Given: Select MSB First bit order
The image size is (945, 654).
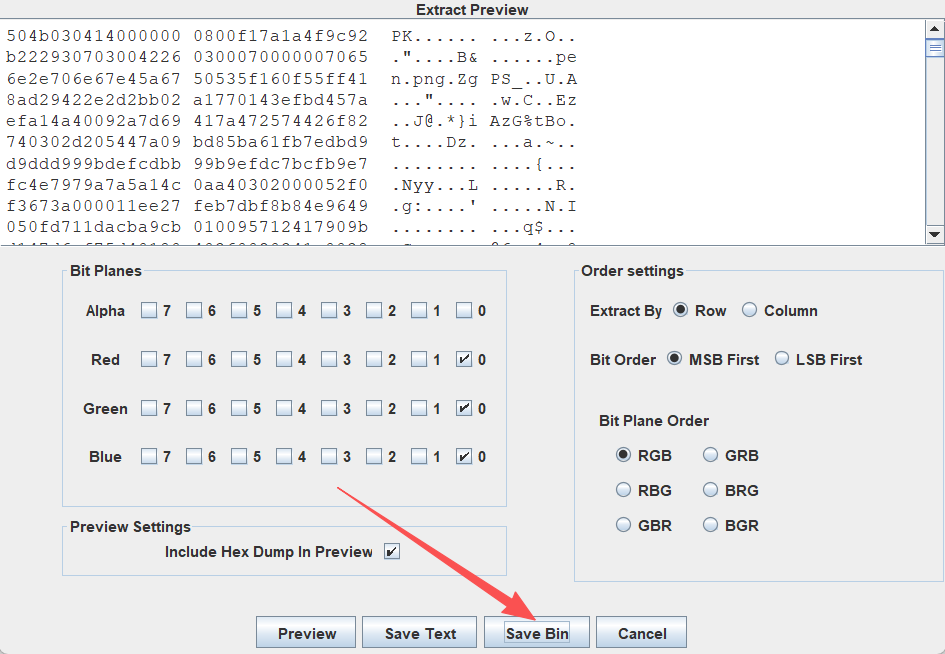Looking at the screenshot, I should coord(675,359).
